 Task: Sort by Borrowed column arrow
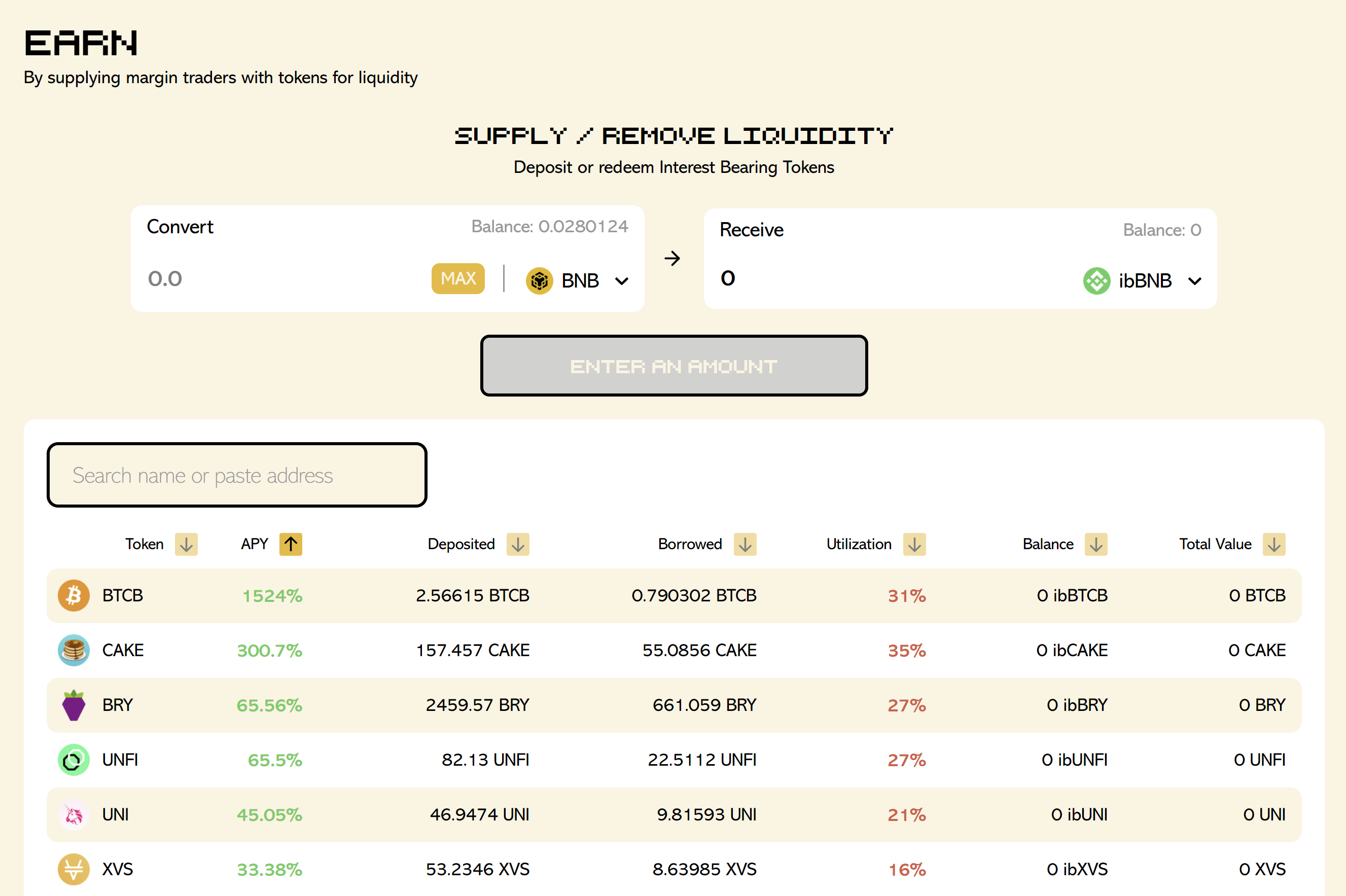click(x=746, y=544)
